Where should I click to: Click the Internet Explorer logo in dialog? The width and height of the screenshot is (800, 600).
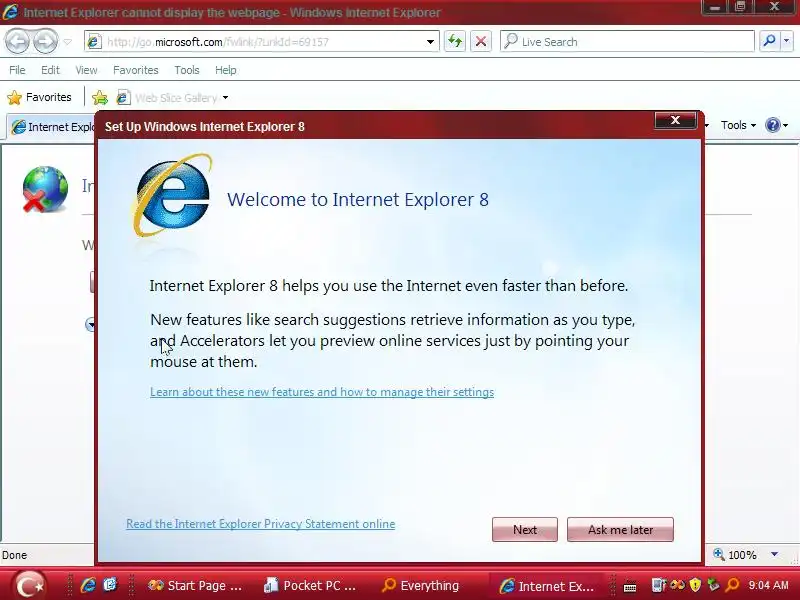pos(172,195)
